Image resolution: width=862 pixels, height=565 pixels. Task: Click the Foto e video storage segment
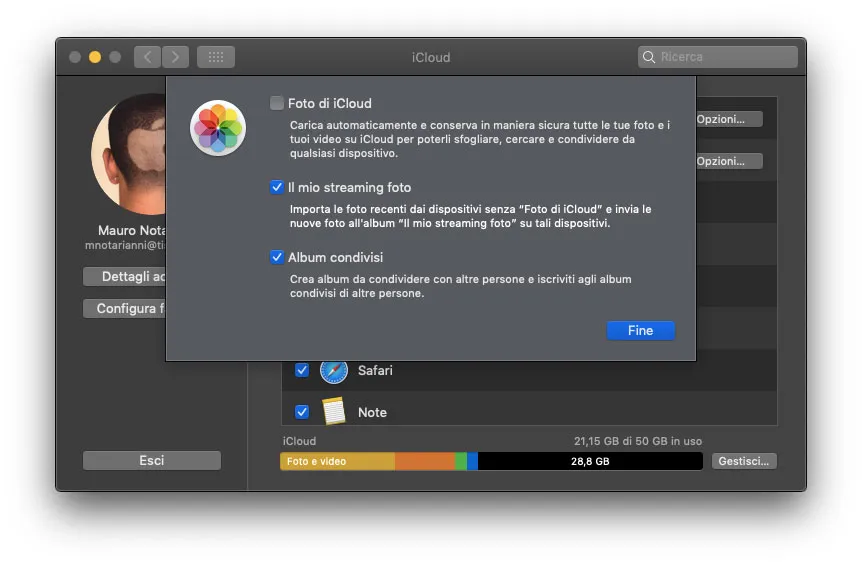tap(337, 461)
